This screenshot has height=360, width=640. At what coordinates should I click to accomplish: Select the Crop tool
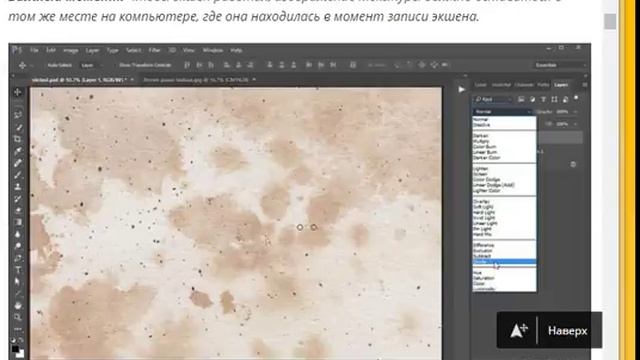(18, 139)
